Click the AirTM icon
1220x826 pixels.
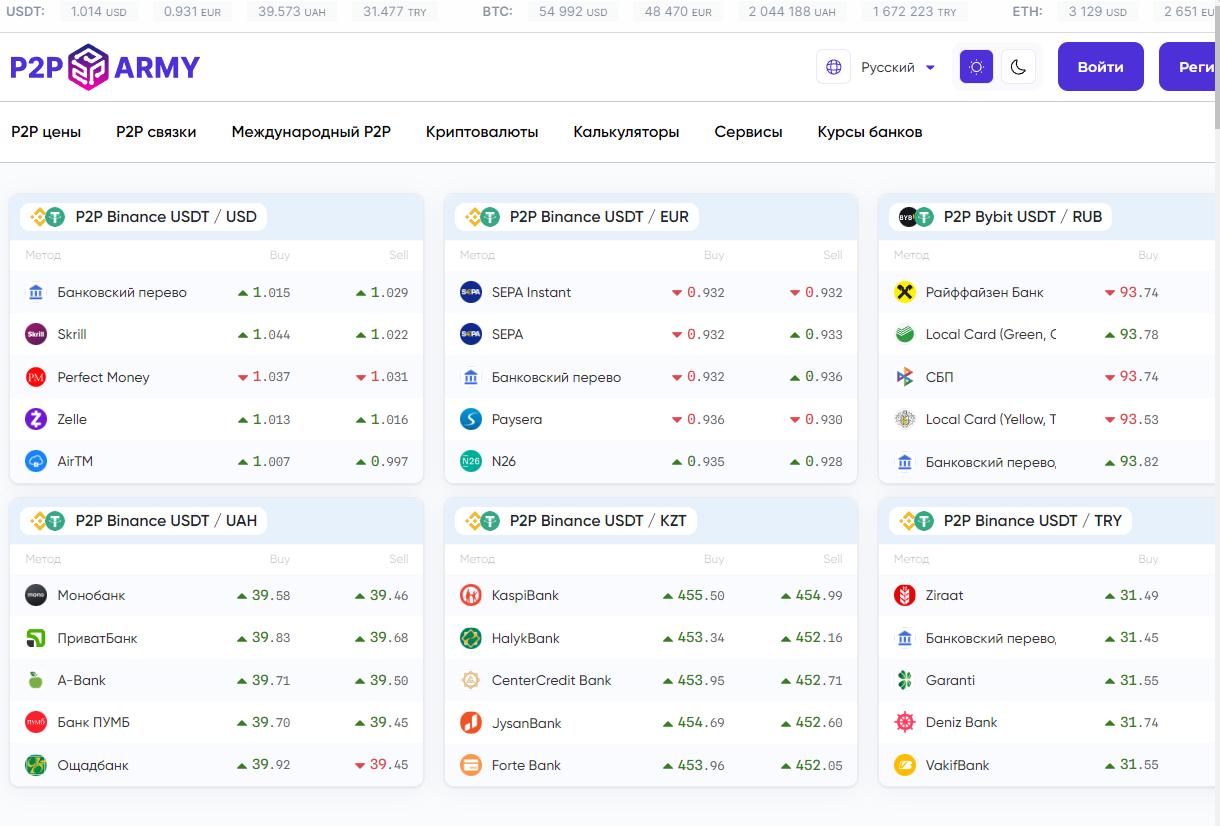coord(36,461)
